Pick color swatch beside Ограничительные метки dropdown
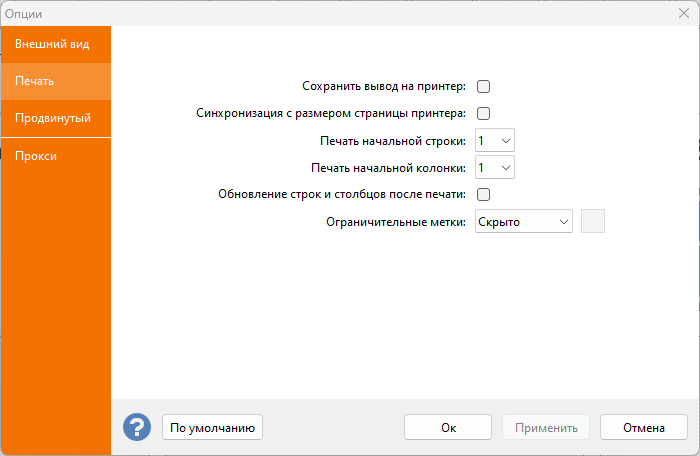 pyautogui.click(x=593, y=221)
